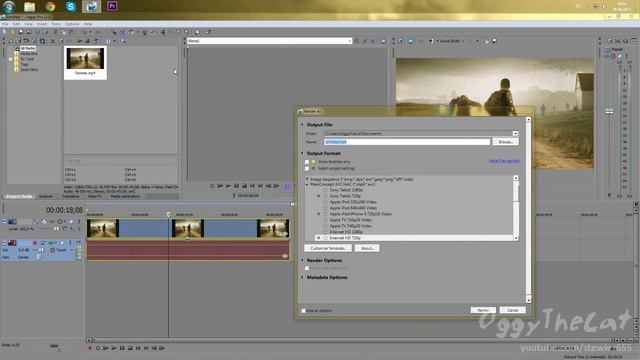Toggle the checkbox under Render Options
Image resolution: width=640 pixels, height=360 pixels.
click(x=307, y=268)
